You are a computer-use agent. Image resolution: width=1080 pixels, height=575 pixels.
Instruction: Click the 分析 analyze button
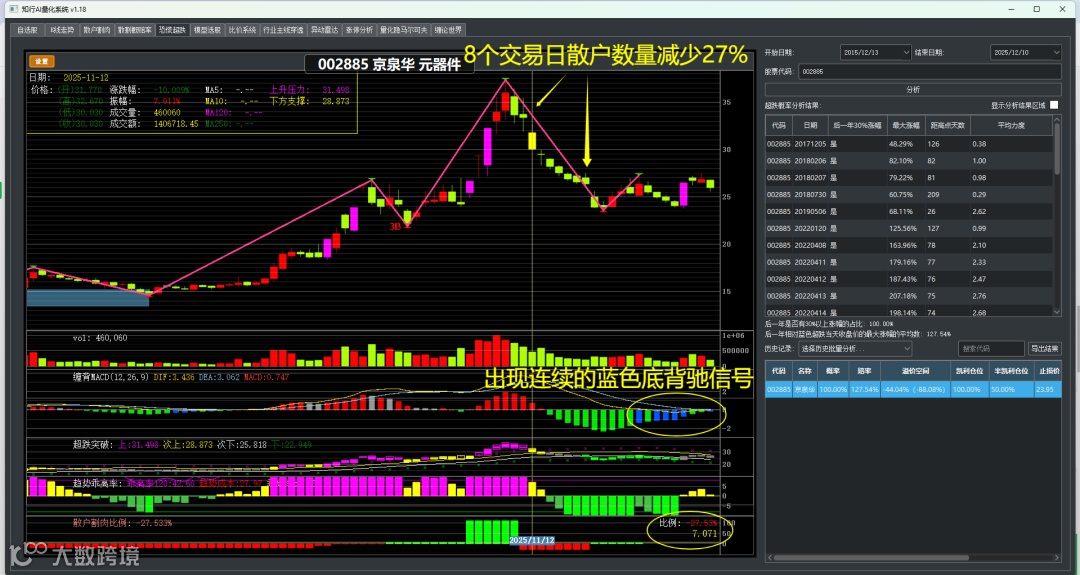[913, 90]
